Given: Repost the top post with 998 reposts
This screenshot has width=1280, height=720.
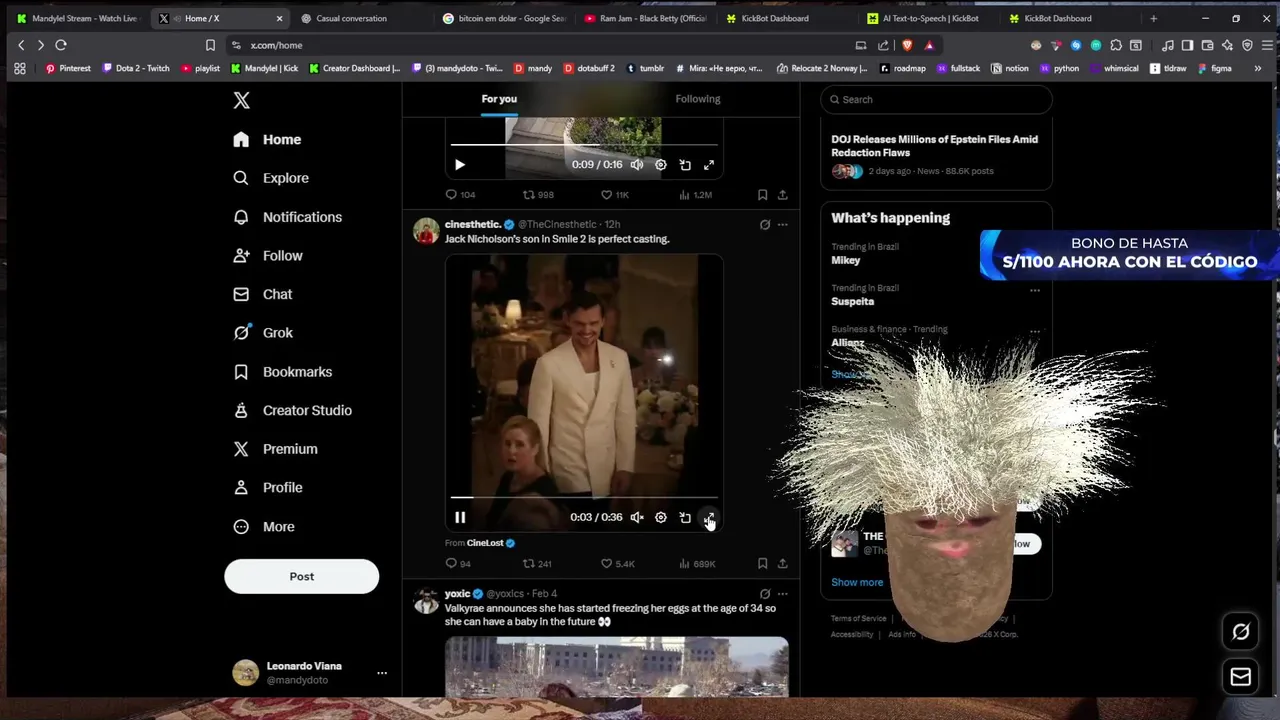Looking at the screenshot, I should (538, 195).
